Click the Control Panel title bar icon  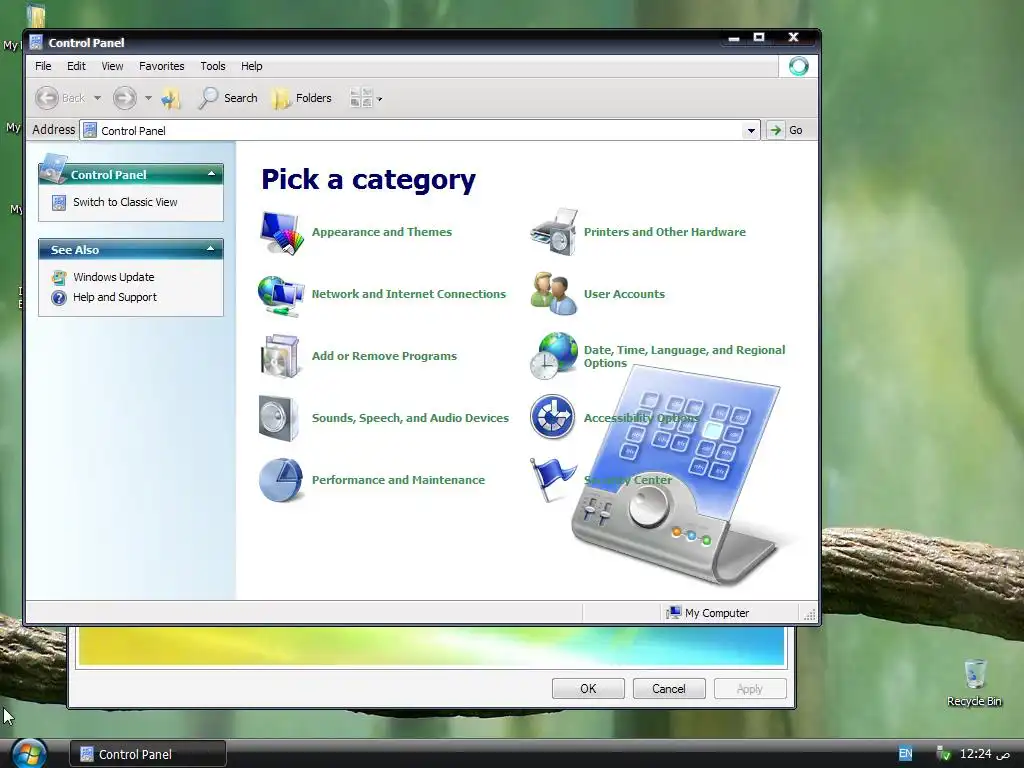pyautogui.click(x=37, y=42)
